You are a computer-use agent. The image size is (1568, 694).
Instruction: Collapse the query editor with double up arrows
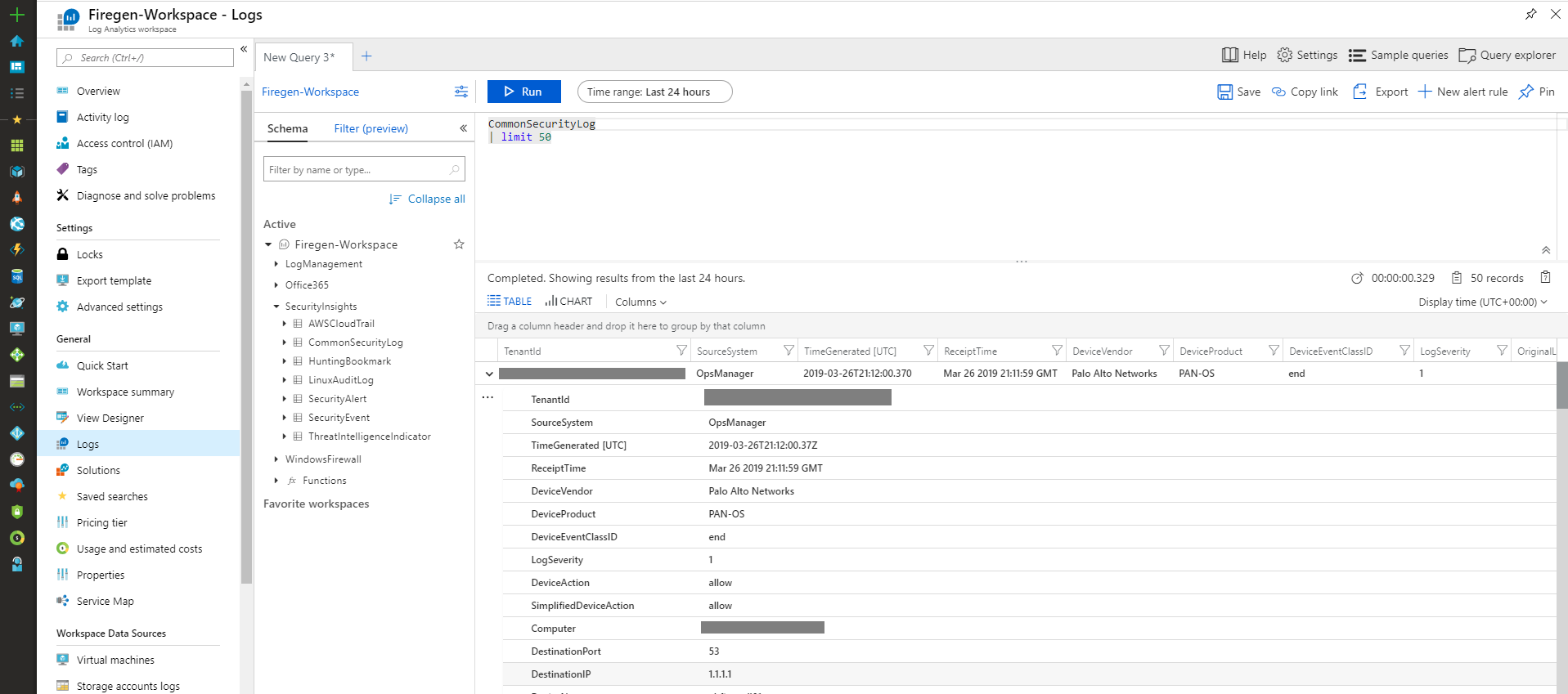click(x=1546, y=250)
